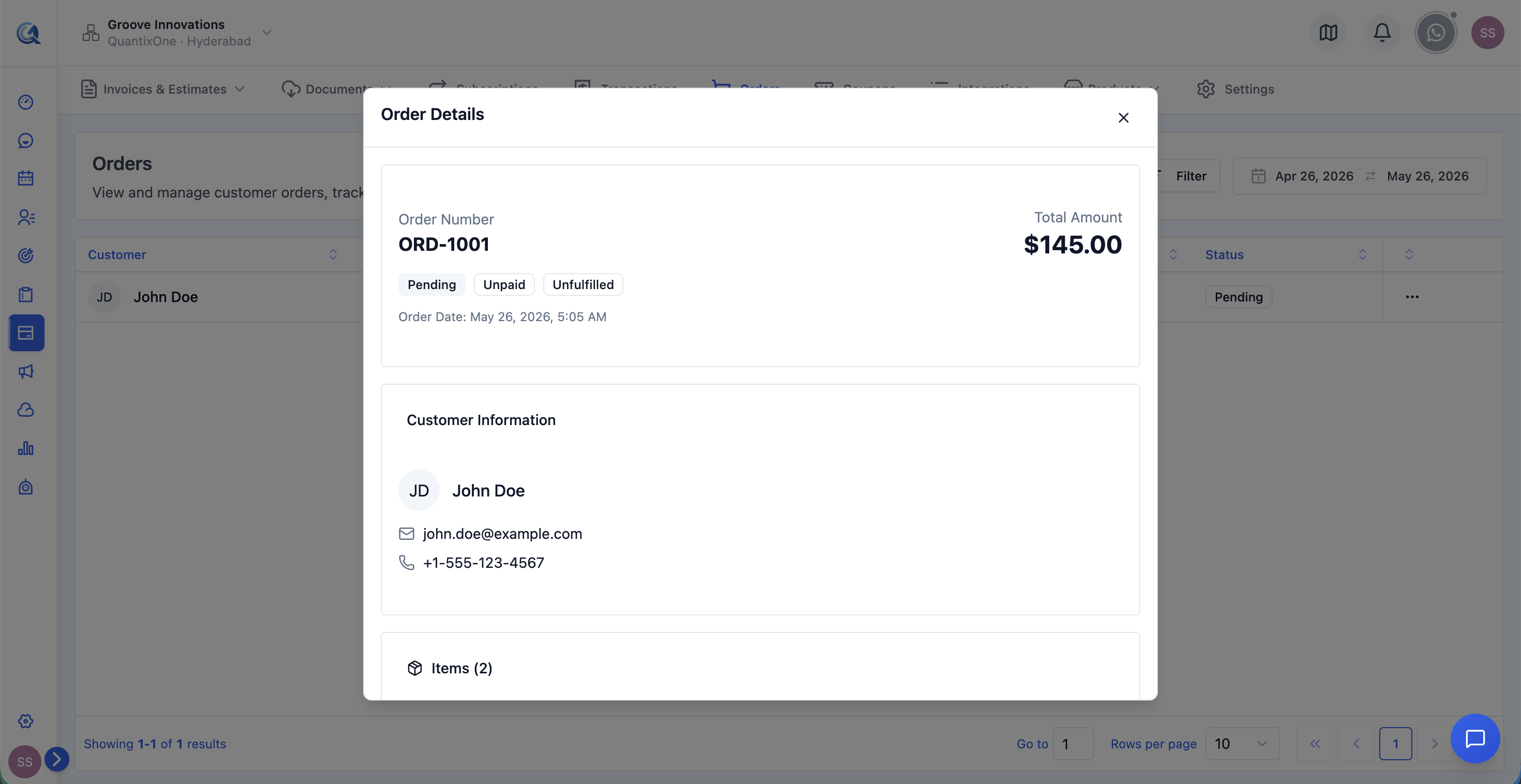Open the map icon in top bar

1328,33
